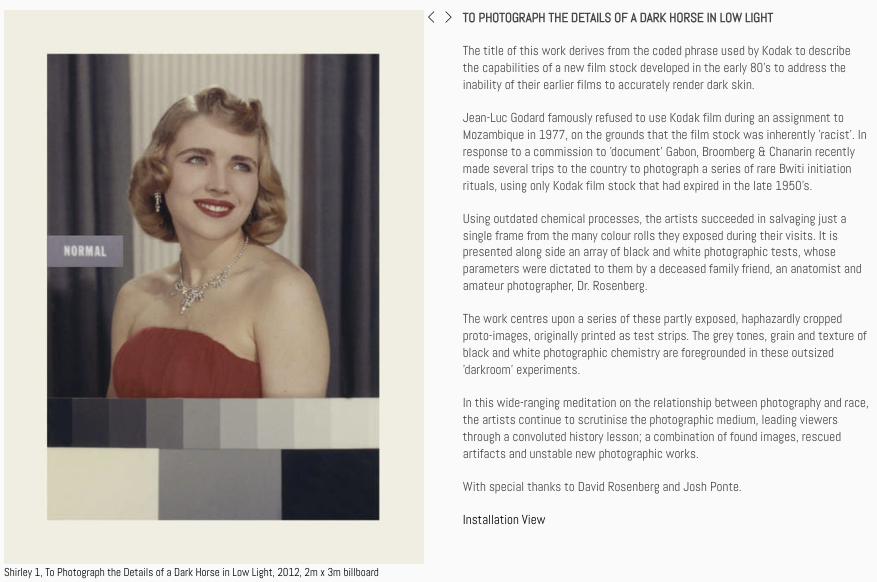Click the red dress area in the portrait
Screen dimensions: 877x582
coord(187,363)
